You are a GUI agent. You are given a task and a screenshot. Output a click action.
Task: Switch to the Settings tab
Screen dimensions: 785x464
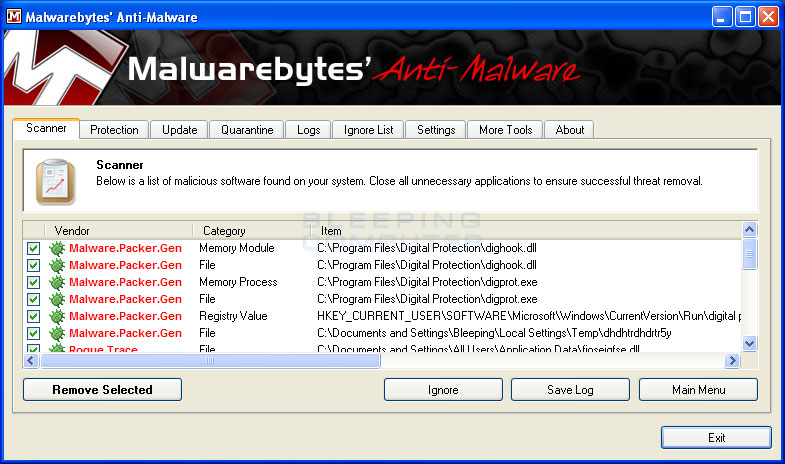(x=436, y=130)
